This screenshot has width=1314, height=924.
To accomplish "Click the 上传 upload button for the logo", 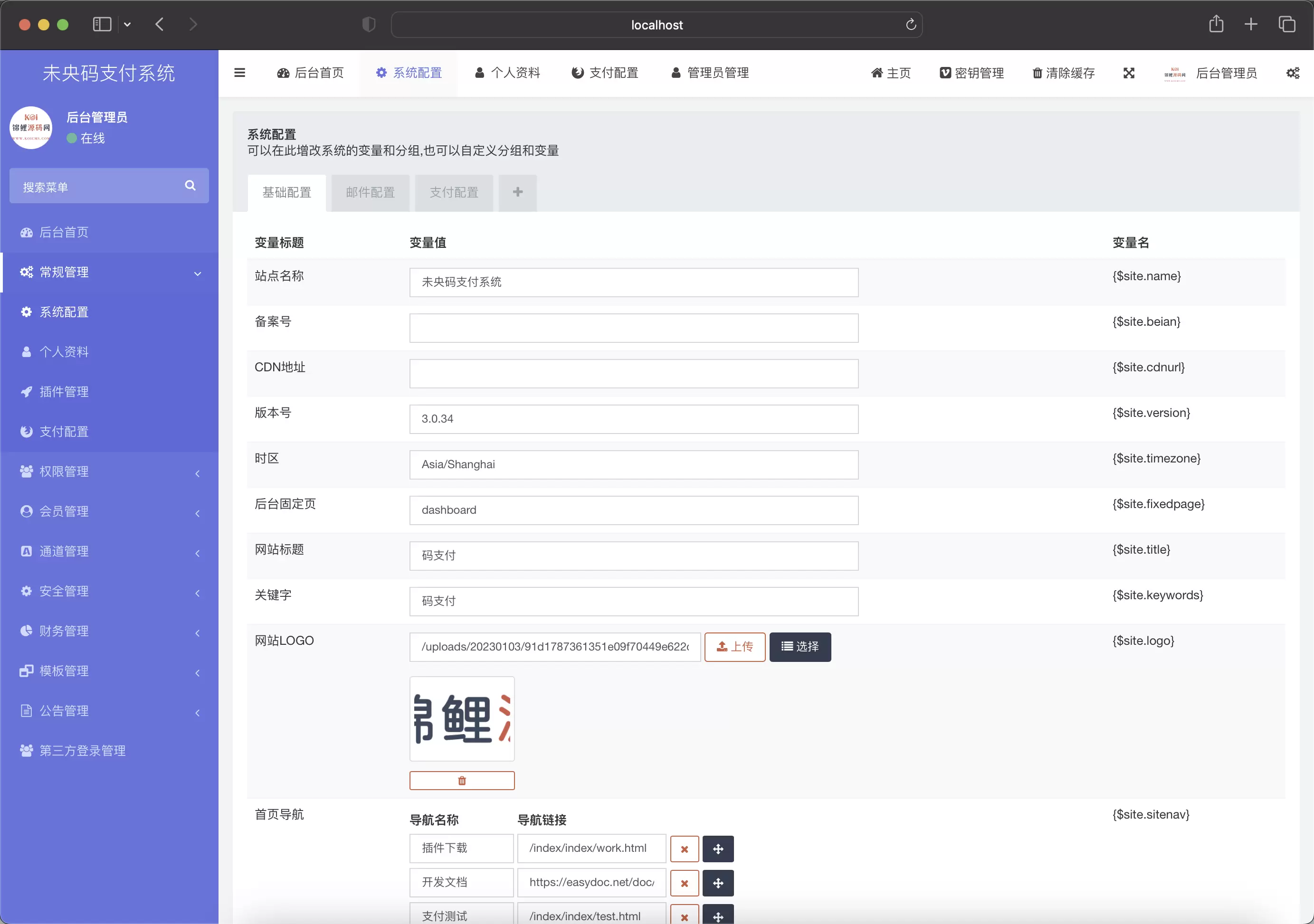I will 735,647.
